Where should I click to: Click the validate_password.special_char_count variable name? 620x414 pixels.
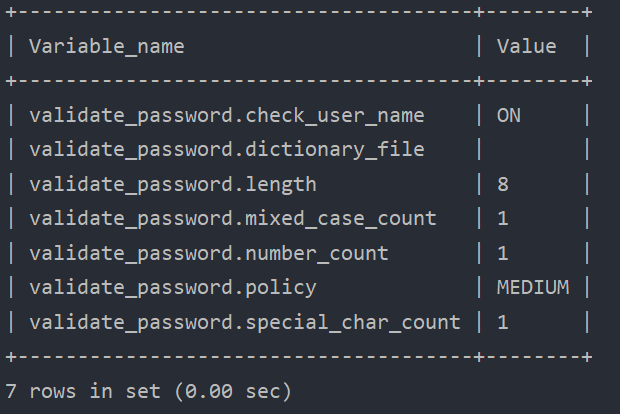point(245,322)
